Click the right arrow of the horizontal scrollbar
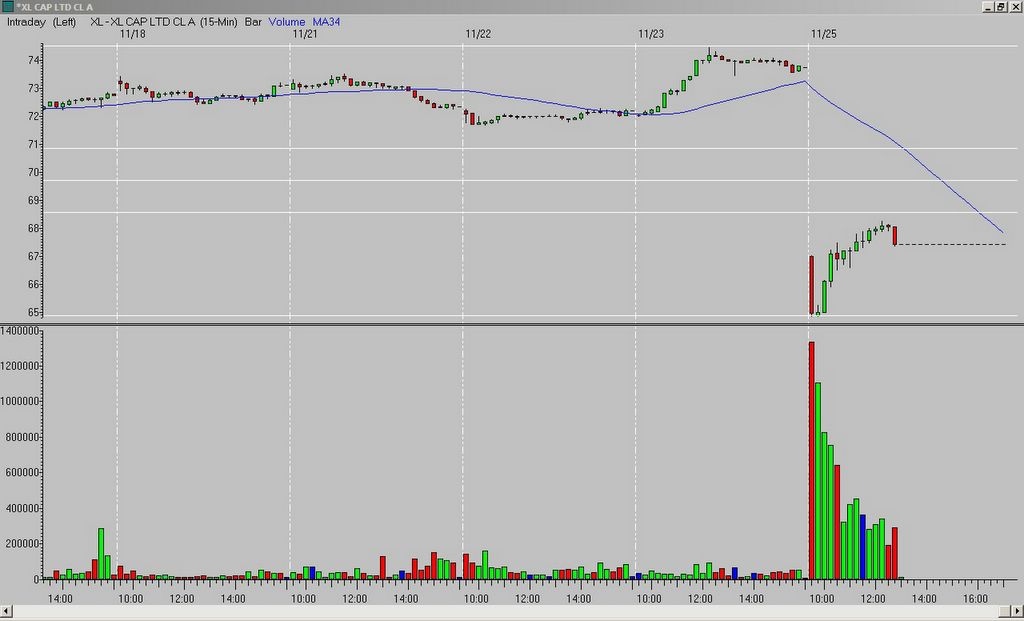The image size is (1024, 621). pyautogui.click(x=1017, y=611)
